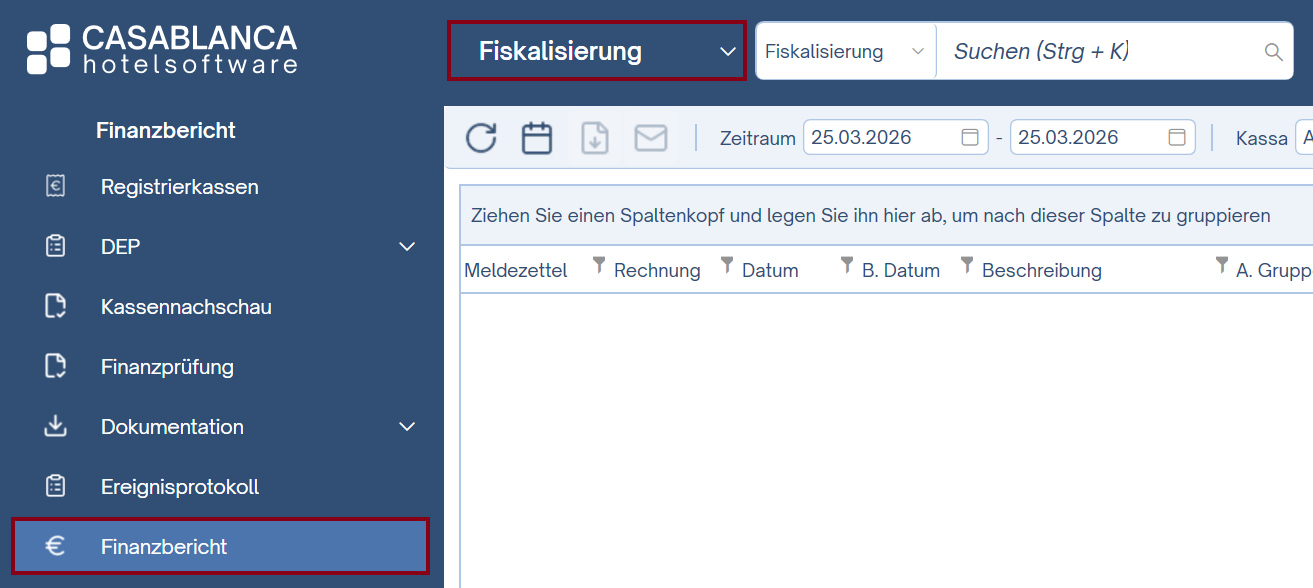Viewport: 1313px width, 588px height.
Task: Open the calendar icon in the toolbar
Action: pos(537,137)
